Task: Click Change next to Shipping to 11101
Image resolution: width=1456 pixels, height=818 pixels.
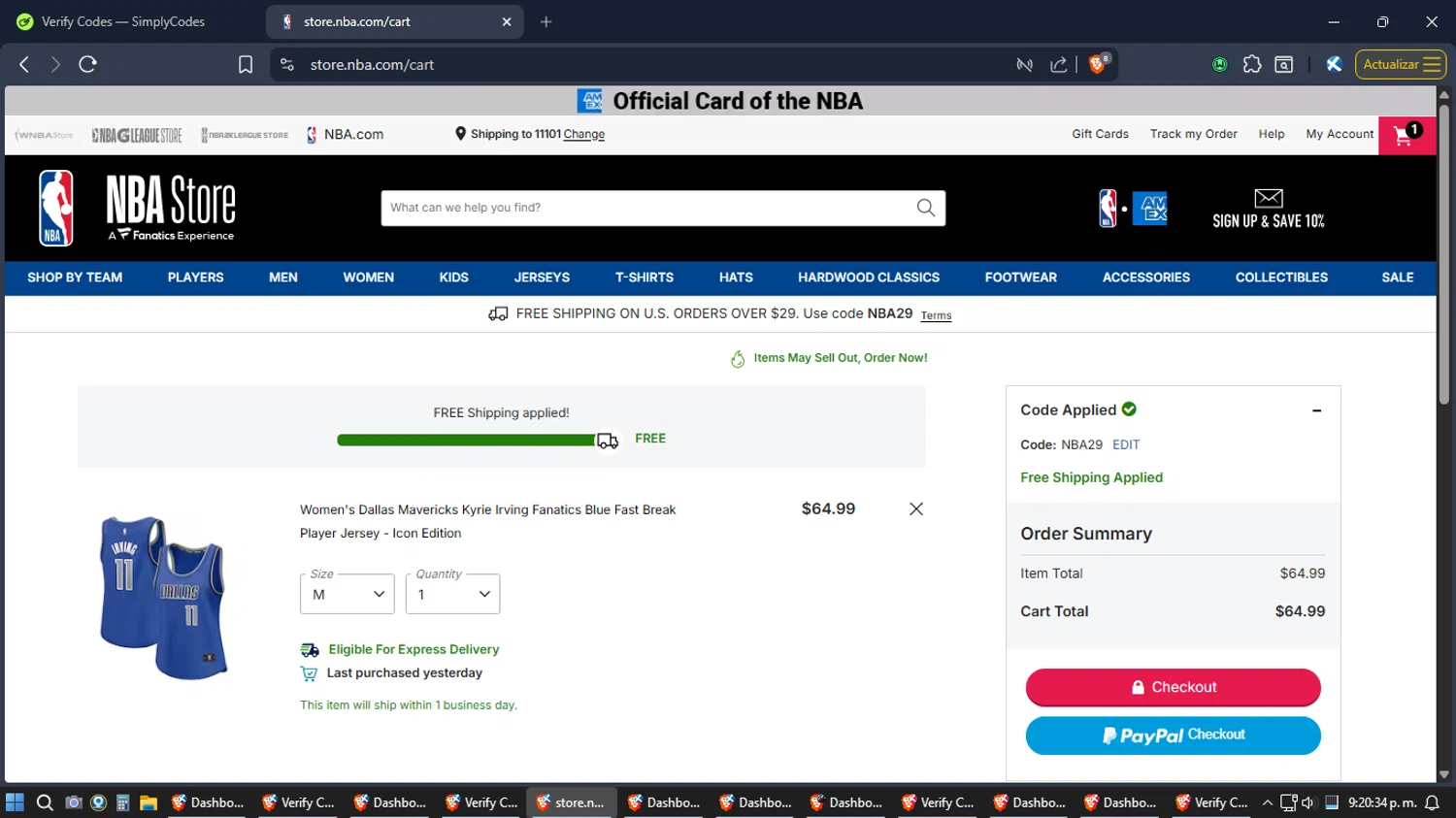Action: tap(583, 134)
